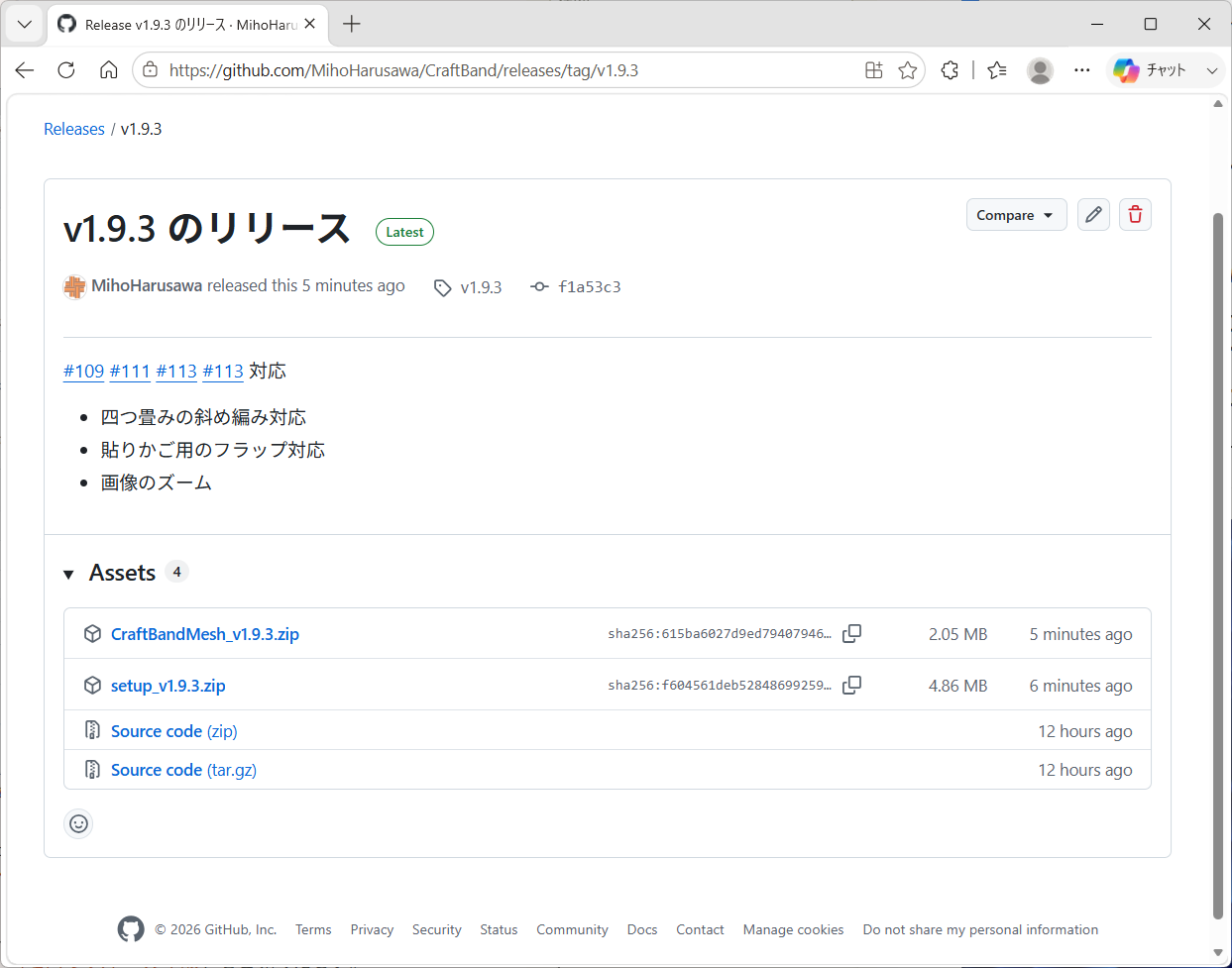Delete the release with the trash icon
The width and height of the screenshot is (1232, 968).
1135,215
